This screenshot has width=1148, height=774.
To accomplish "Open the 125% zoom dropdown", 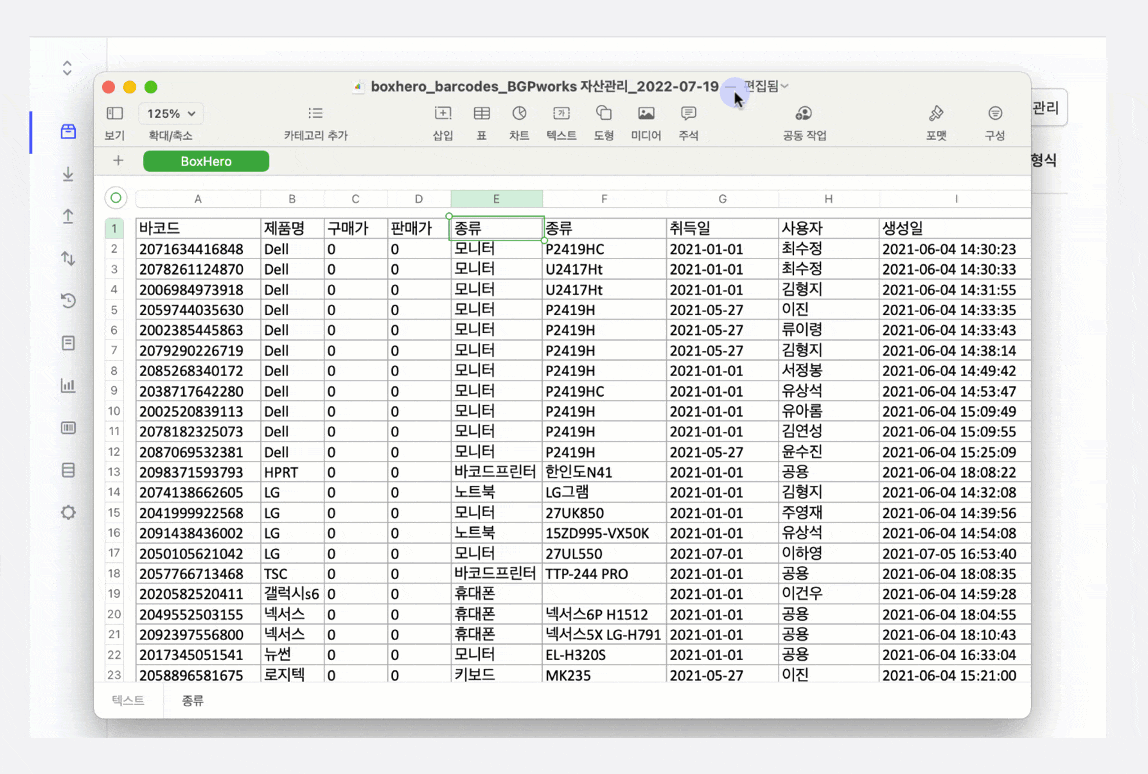I will pyautogui.click(x=171, y=114).
